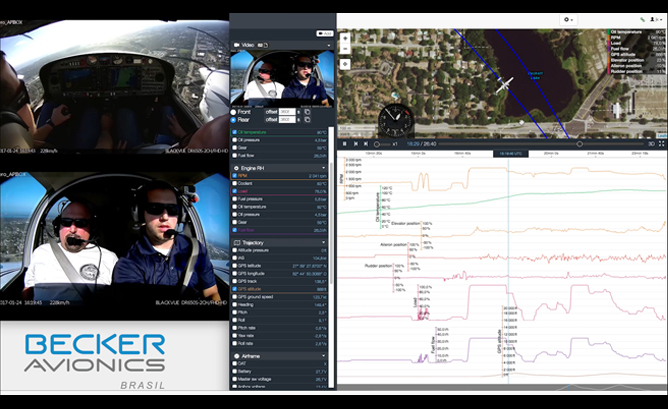Open the user account menu
Screen dimensions: 668x409
[656, 19]
